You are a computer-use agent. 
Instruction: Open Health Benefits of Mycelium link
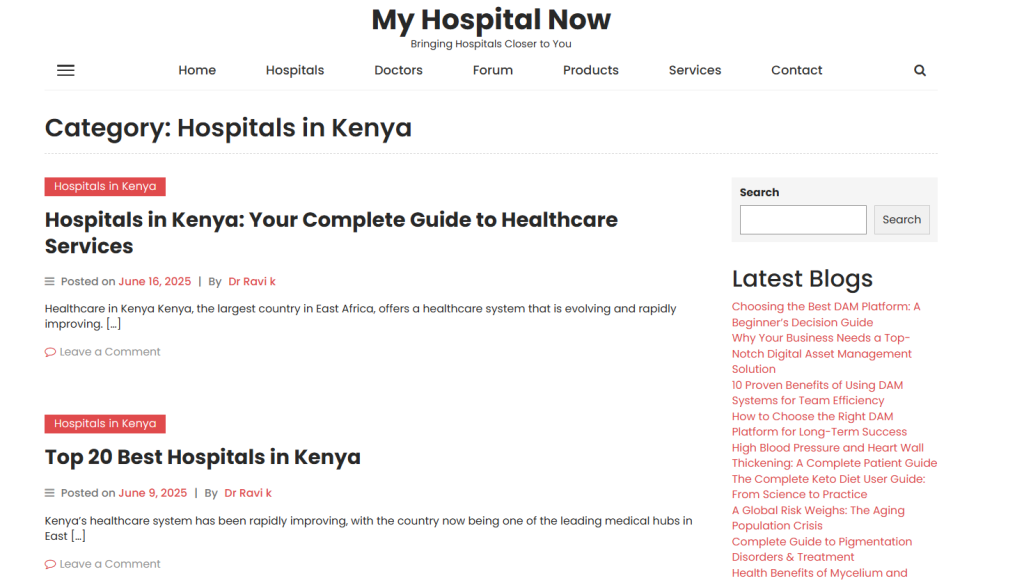[x=820, y=573]
